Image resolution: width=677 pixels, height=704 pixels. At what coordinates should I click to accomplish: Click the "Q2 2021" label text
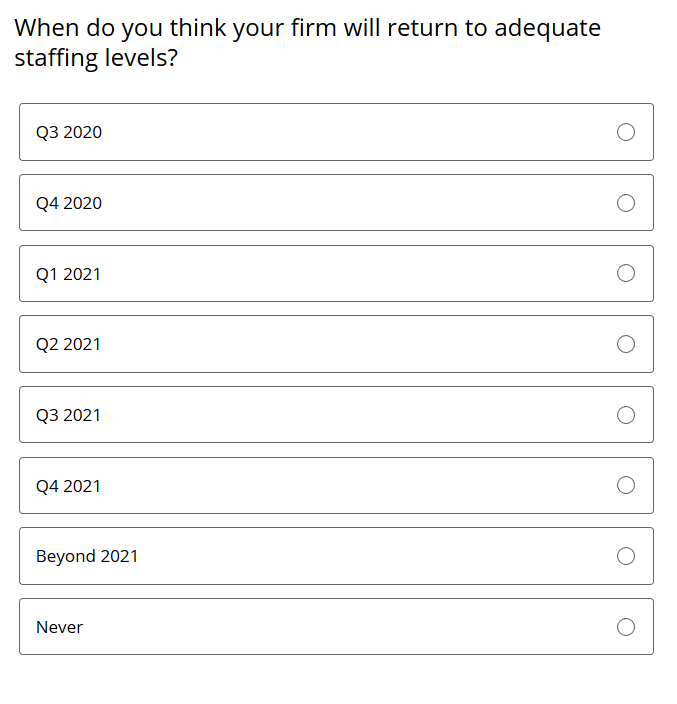tap(68, 344)
